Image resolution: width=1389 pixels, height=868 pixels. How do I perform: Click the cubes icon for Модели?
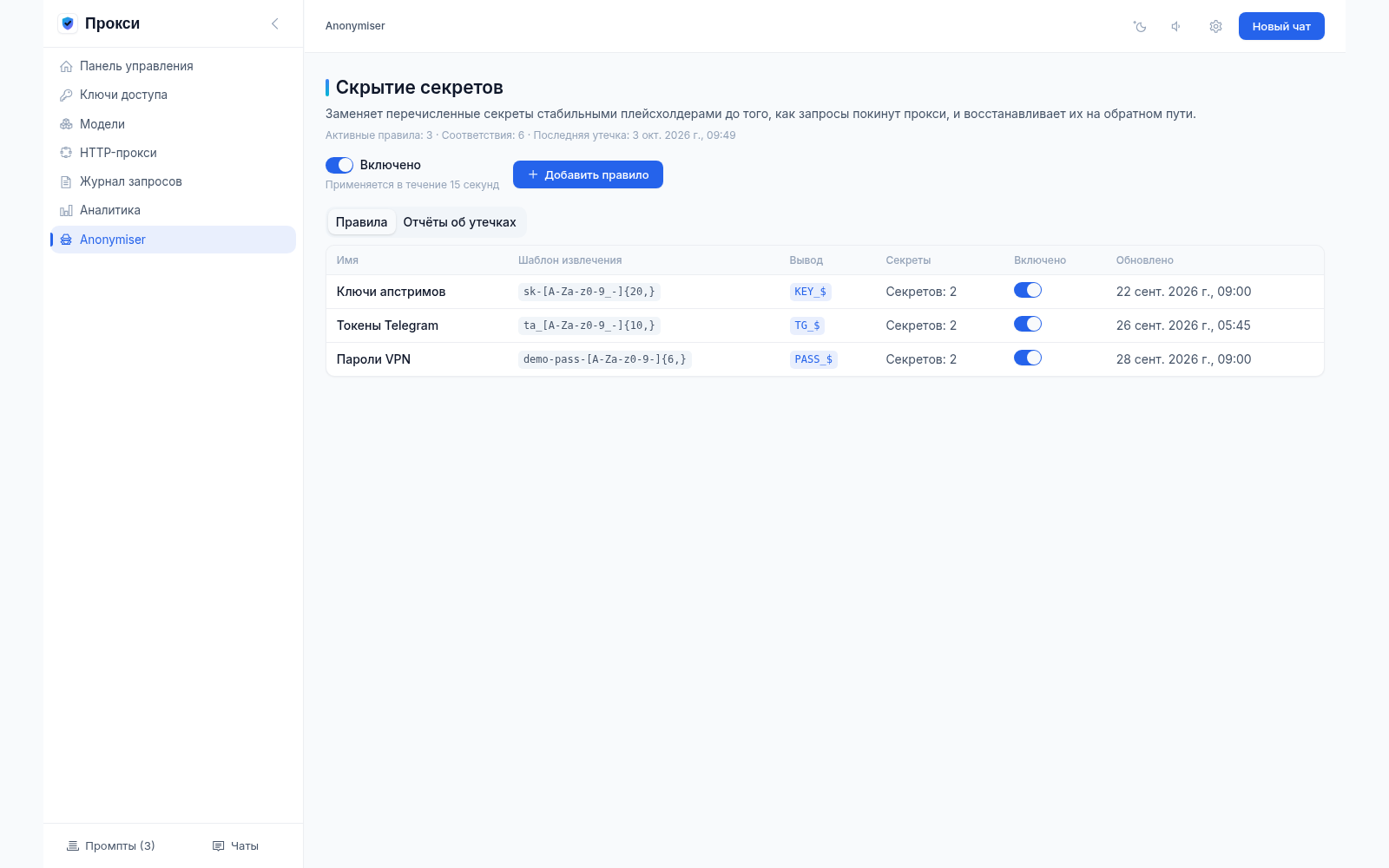pos(66,124)
